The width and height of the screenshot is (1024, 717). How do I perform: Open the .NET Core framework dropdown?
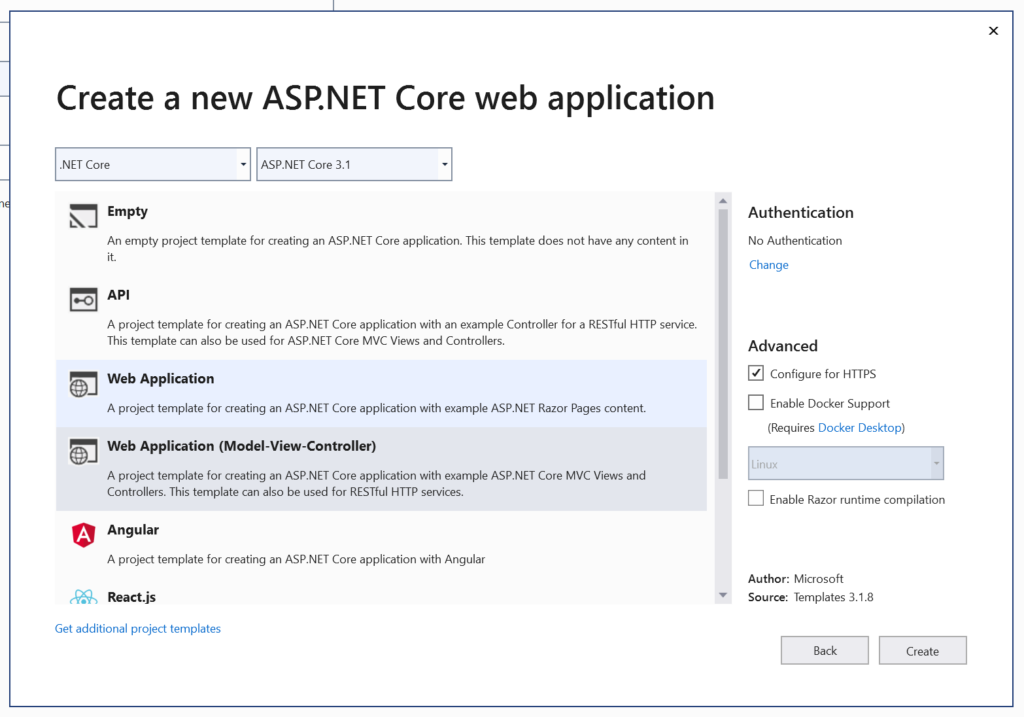(x=153, y=165)
